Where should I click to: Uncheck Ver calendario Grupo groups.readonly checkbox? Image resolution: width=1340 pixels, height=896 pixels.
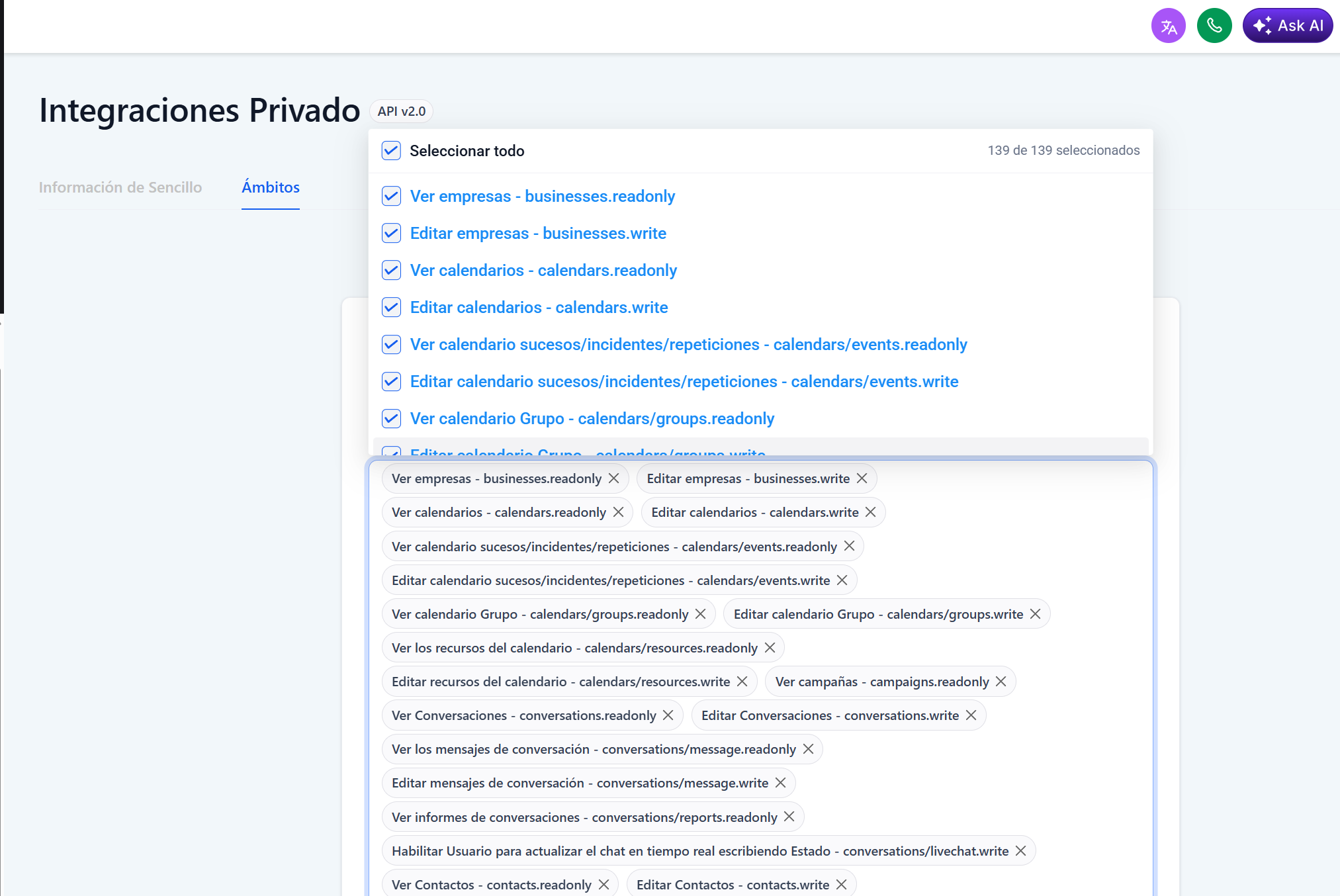coord(391,419)
